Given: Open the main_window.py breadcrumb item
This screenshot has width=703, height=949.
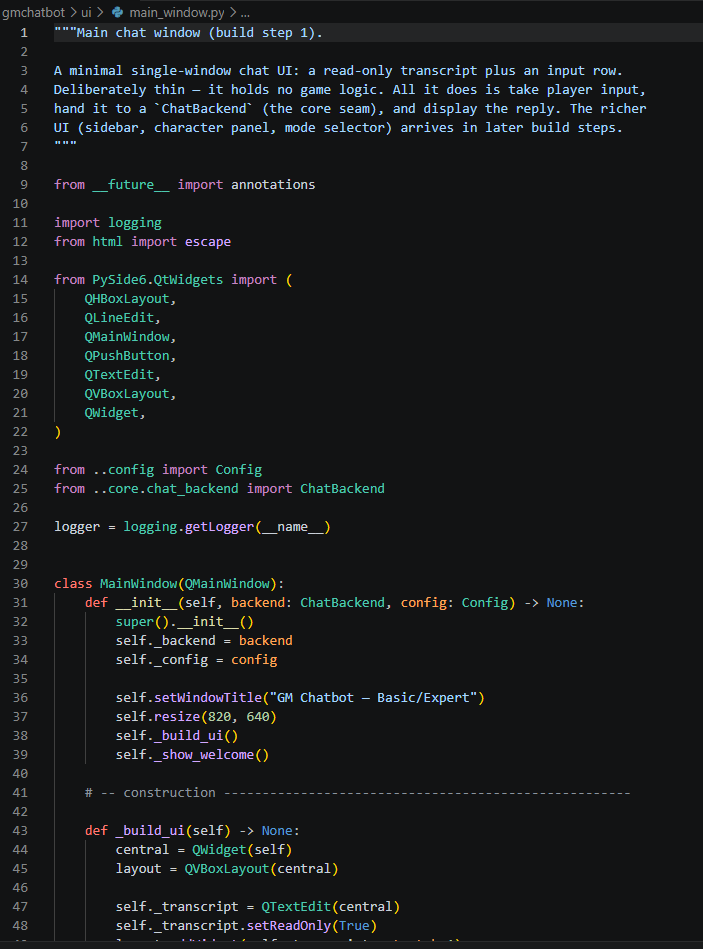Looking at the screenshot, I should tap(177, 12).
